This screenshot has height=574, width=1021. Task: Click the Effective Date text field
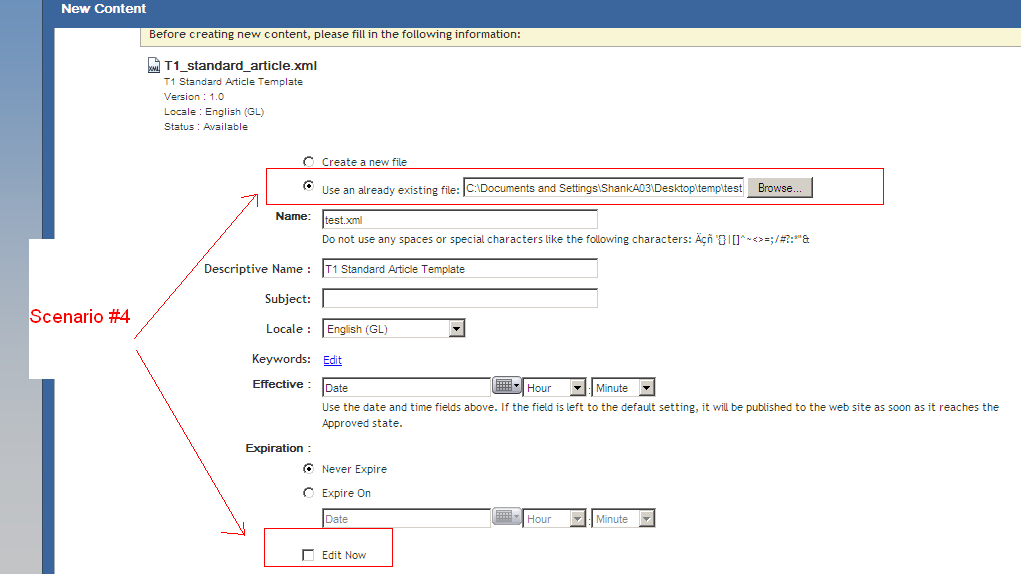(x=406, y=387)
